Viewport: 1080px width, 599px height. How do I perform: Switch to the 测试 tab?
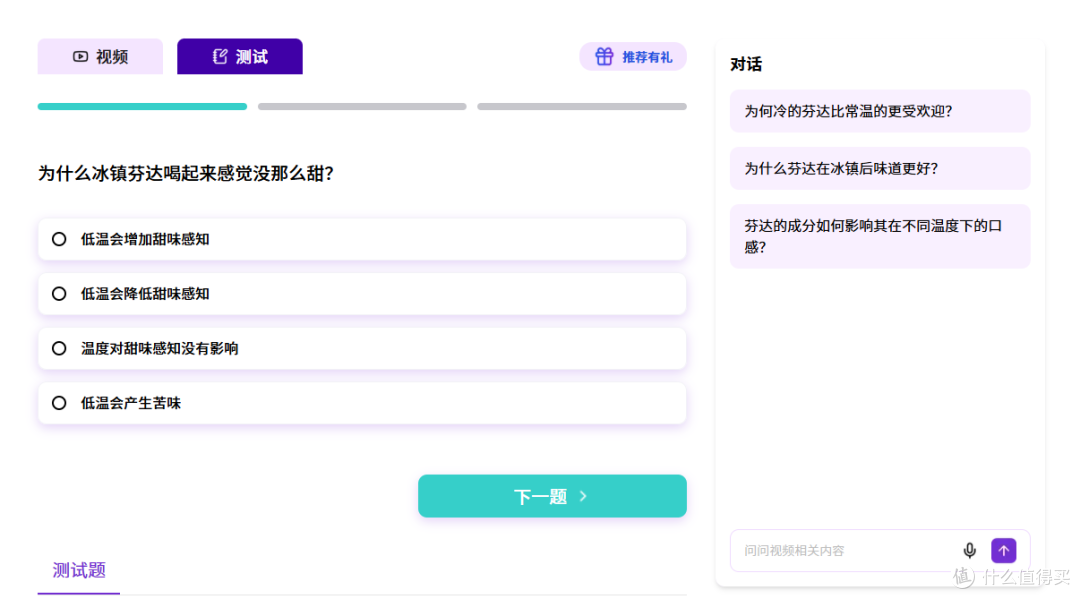tap(240, 56)
